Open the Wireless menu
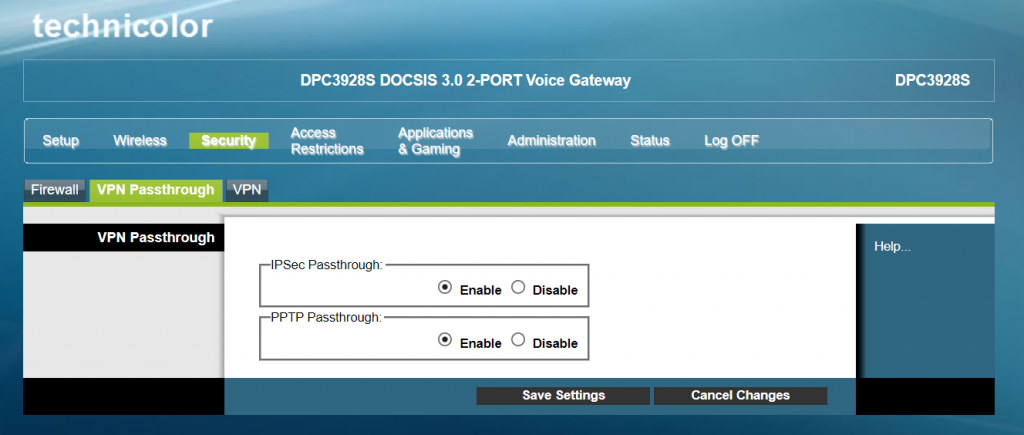 click(x=140, y=140)
